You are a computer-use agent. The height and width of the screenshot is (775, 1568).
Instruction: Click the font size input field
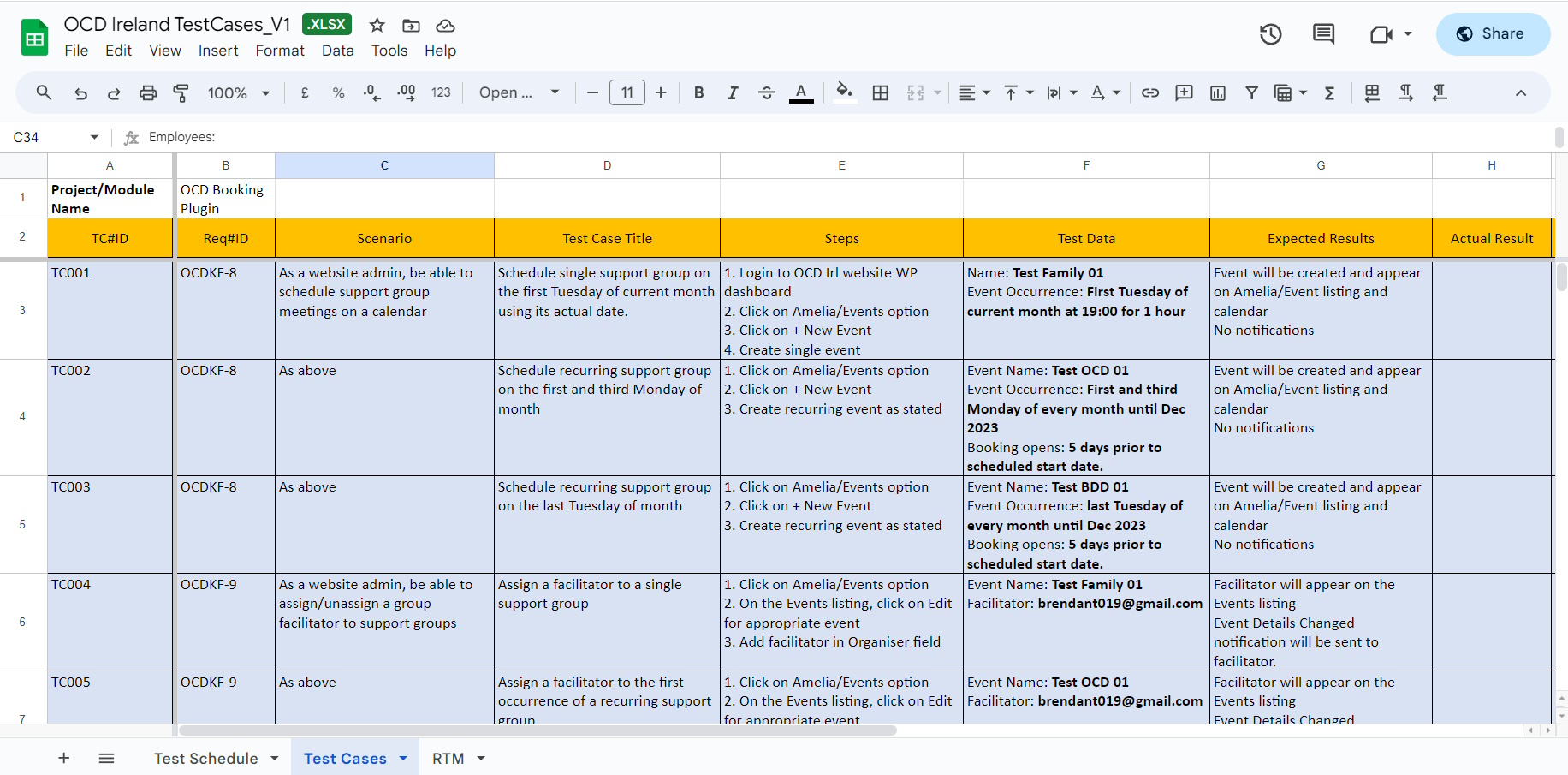click(627, 92)
